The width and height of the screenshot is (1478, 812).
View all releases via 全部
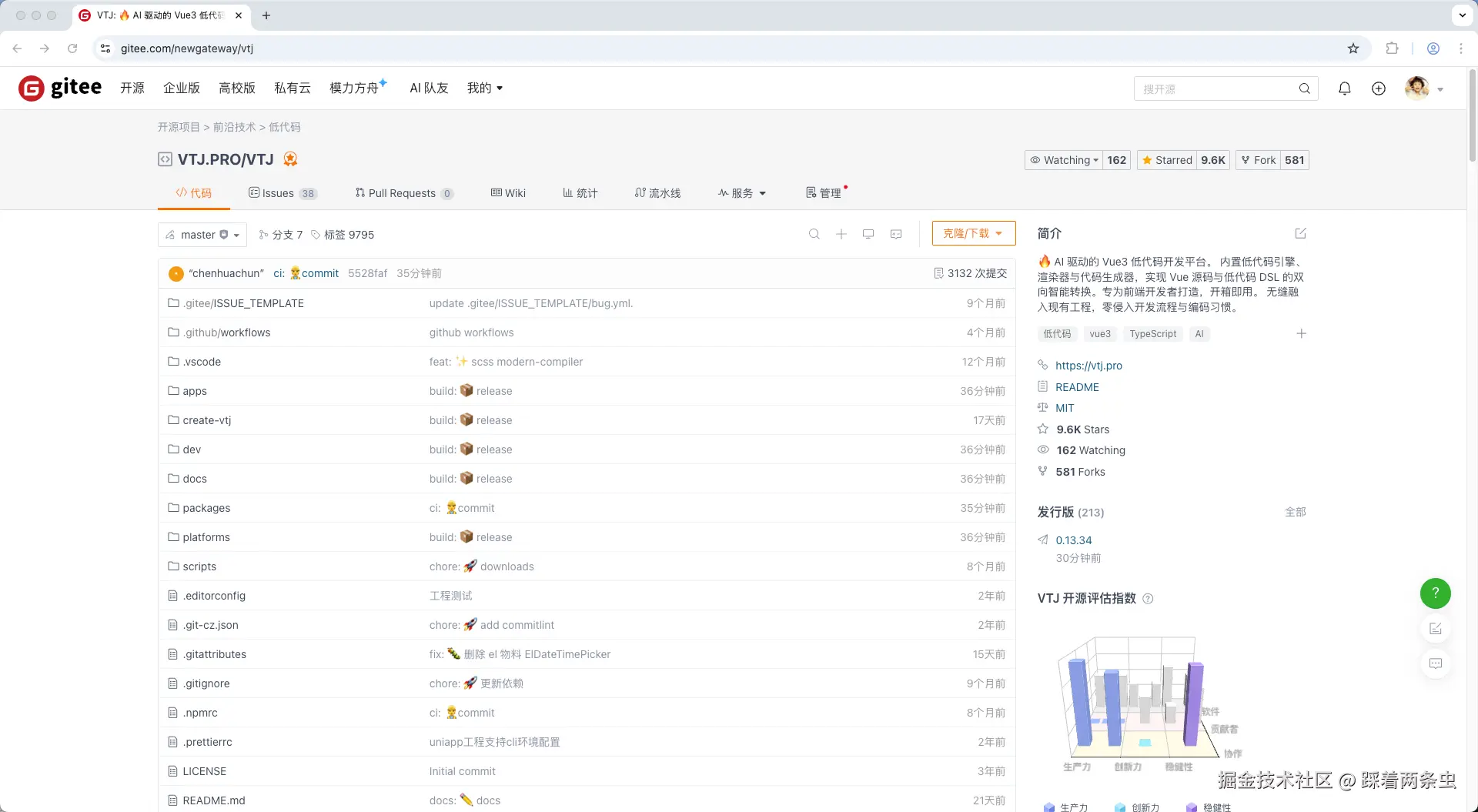pyautogui.click(x=1296, y=512)
